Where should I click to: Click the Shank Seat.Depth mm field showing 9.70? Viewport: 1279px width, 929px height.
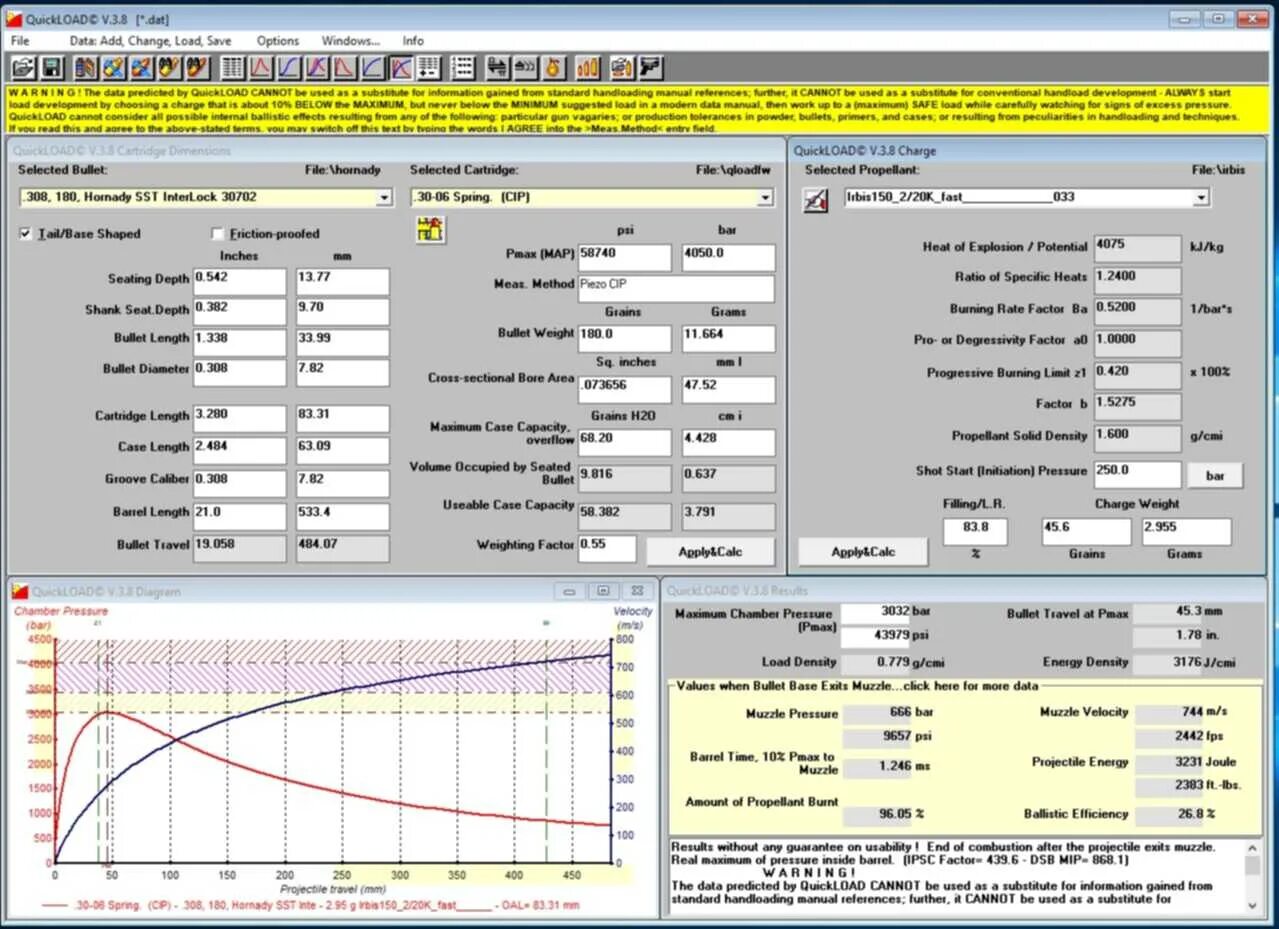click(342, 311)
